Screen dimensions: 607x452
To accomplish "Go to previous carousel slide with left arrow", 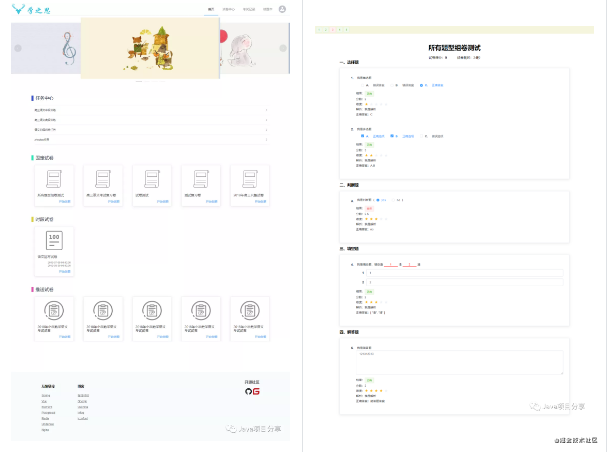I will (x=18, y=48).
